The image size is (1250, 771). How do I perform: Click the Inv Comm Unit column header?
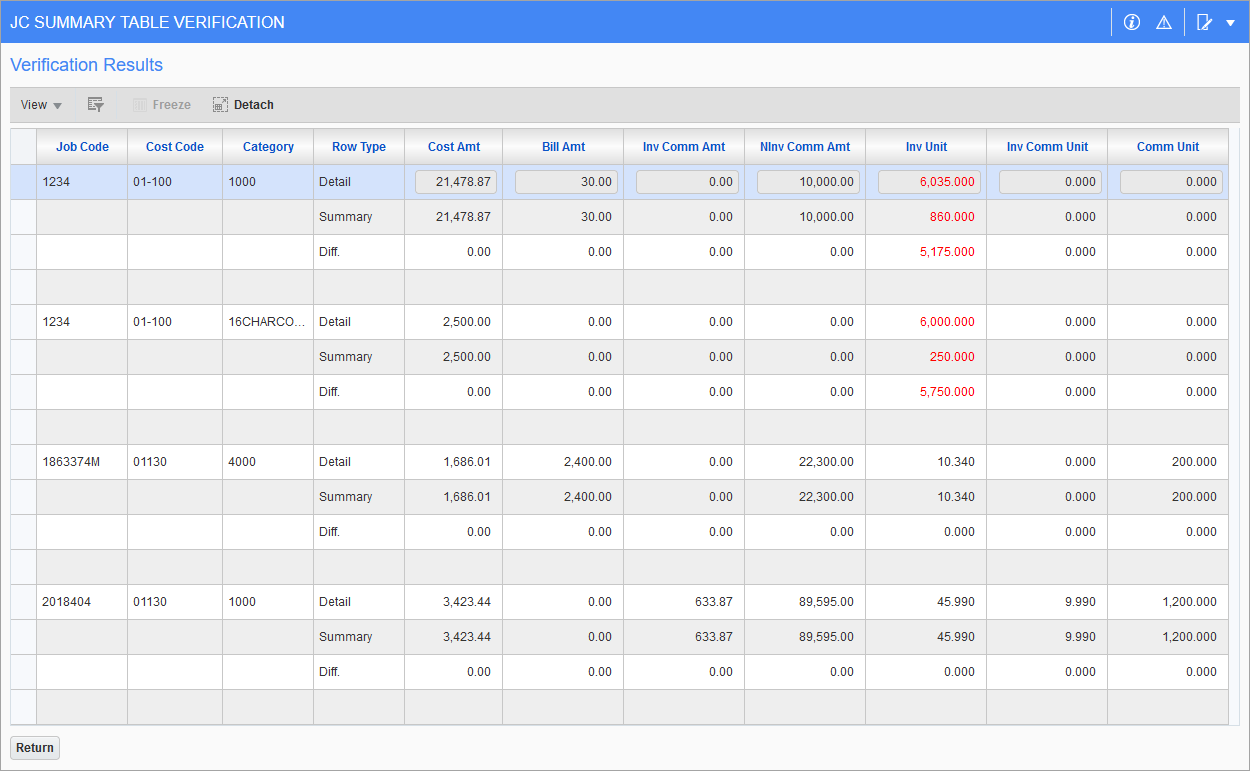1047,146
